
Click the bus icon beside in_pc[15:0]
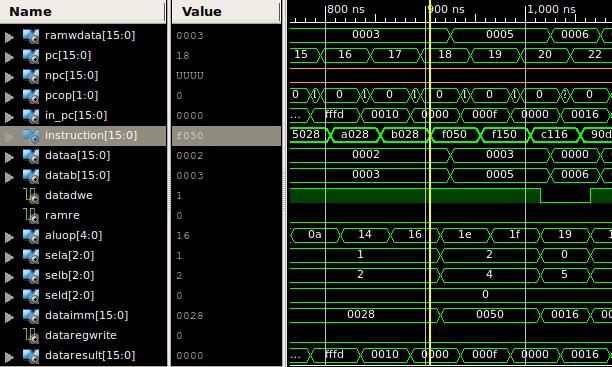coord(31,116)
